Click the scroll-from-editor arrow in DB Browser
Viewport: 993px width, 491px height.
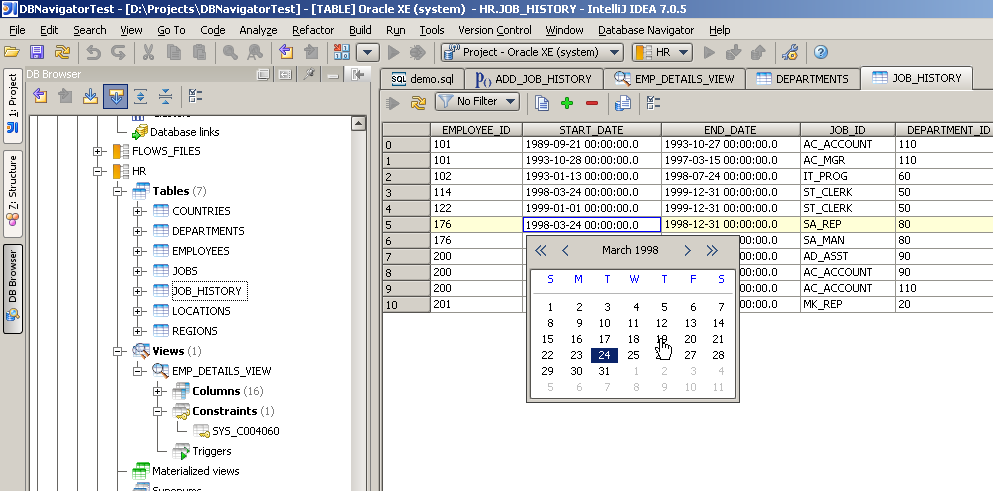[90, 96]
